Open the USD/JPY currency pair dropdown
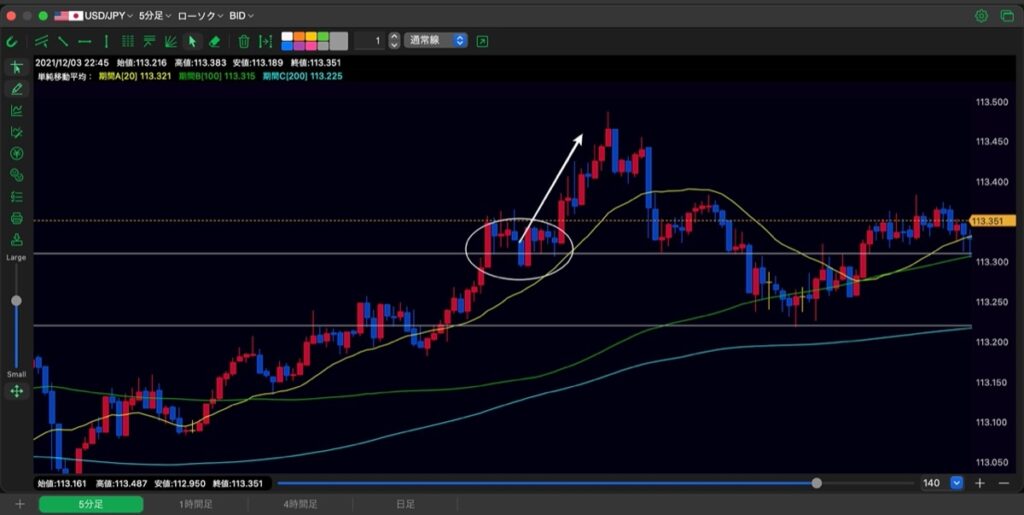Viewport: 1024px width, 515px height. [x=93, y=16]
